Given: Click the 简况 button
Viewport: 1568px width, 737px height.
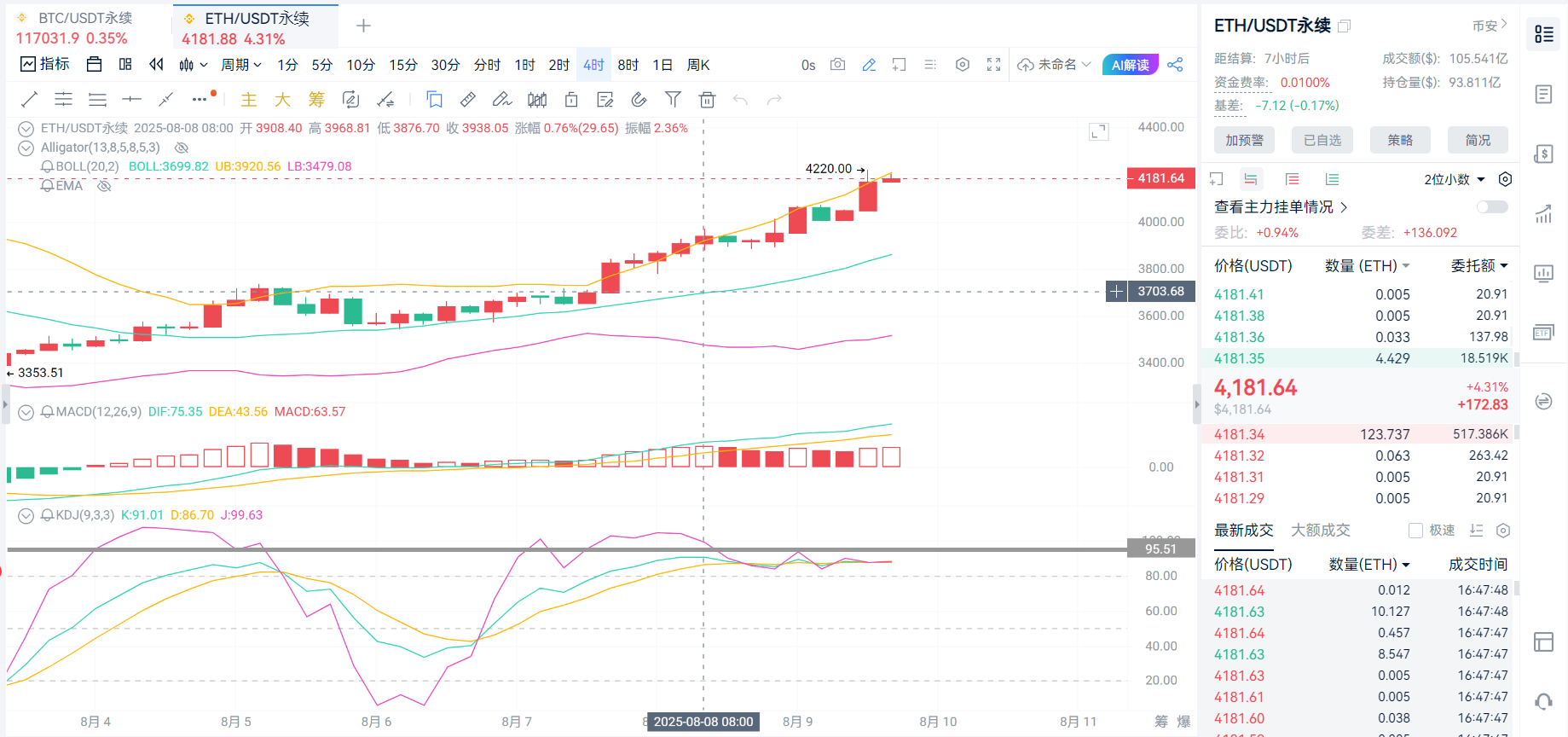Looking at the screenshot, I should click(1478, 140).
